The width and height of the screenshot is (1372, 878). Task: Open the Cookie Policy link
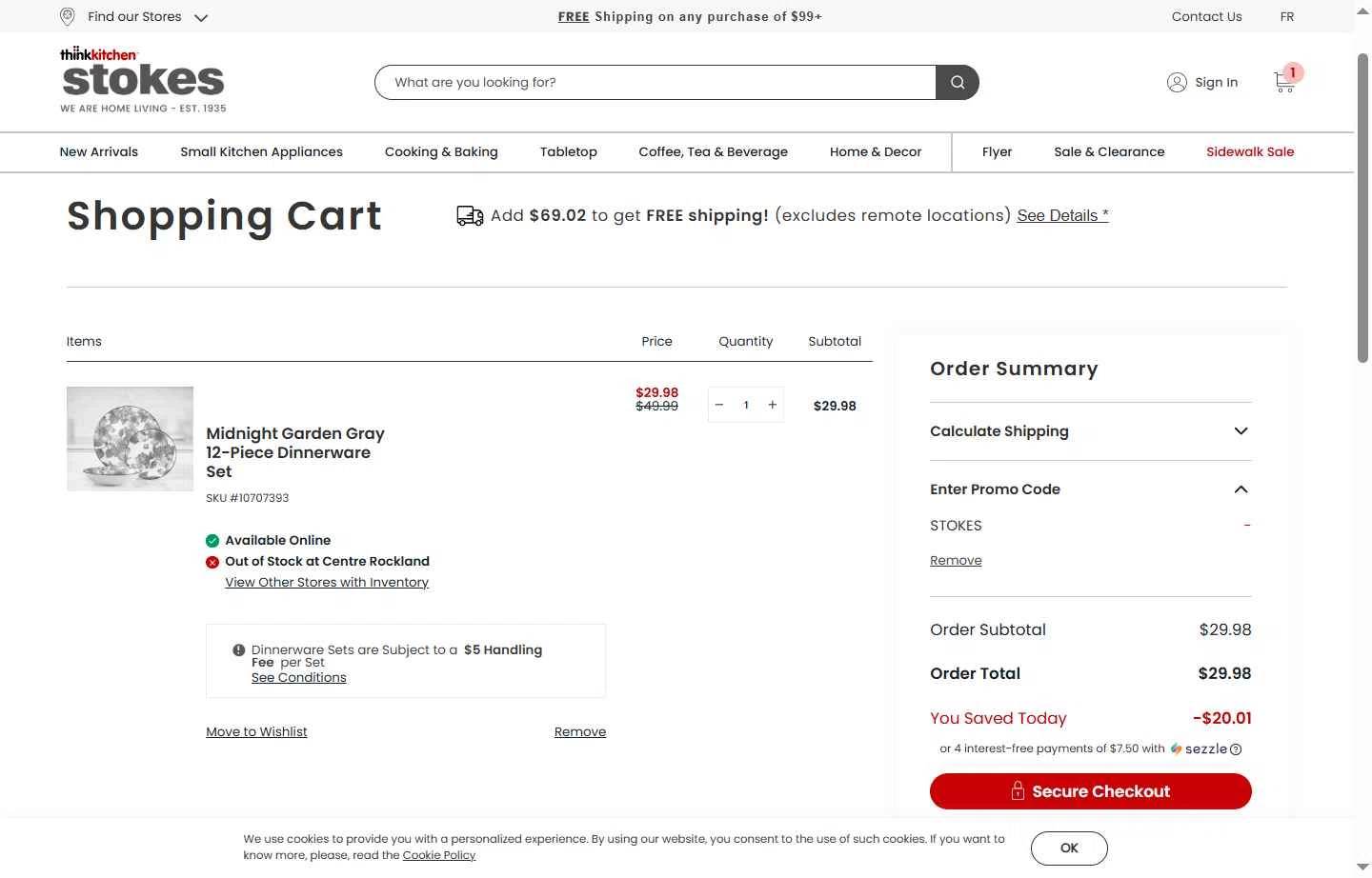(x=438, y=855)
